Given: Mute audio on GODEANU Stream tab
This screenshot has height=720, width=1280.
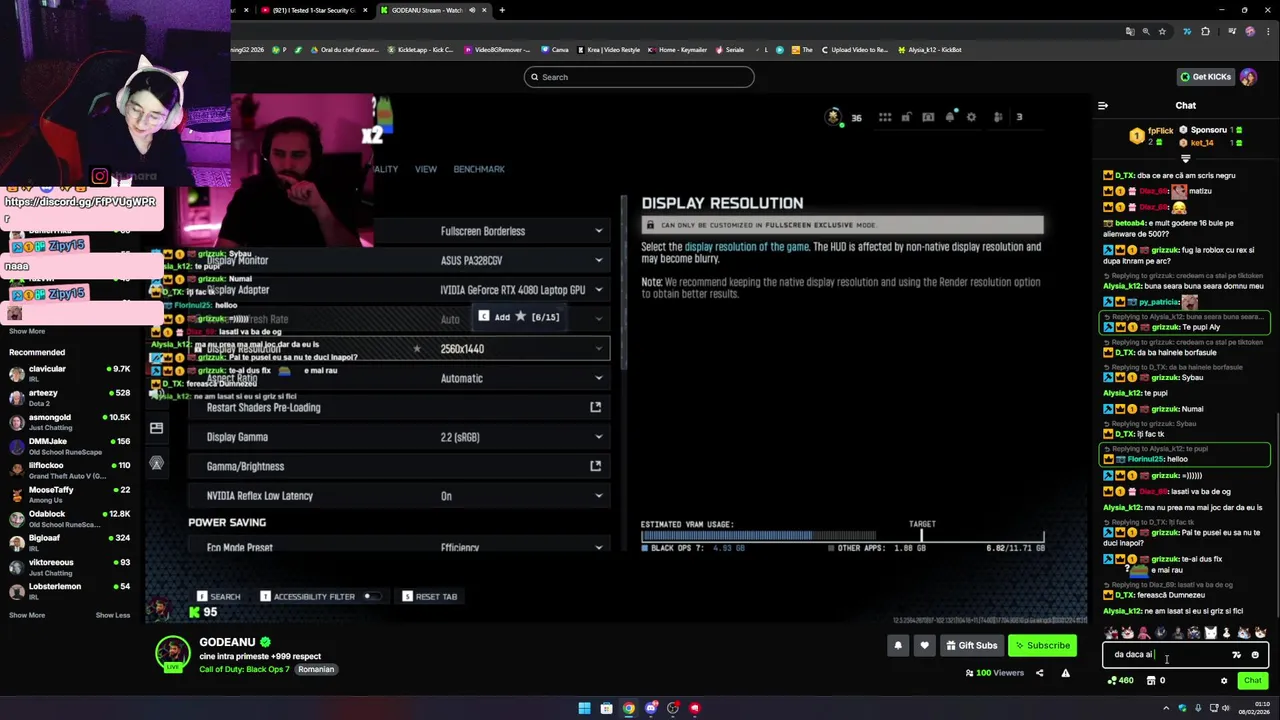Looking at the screenshot, I should tap(471, 10).
